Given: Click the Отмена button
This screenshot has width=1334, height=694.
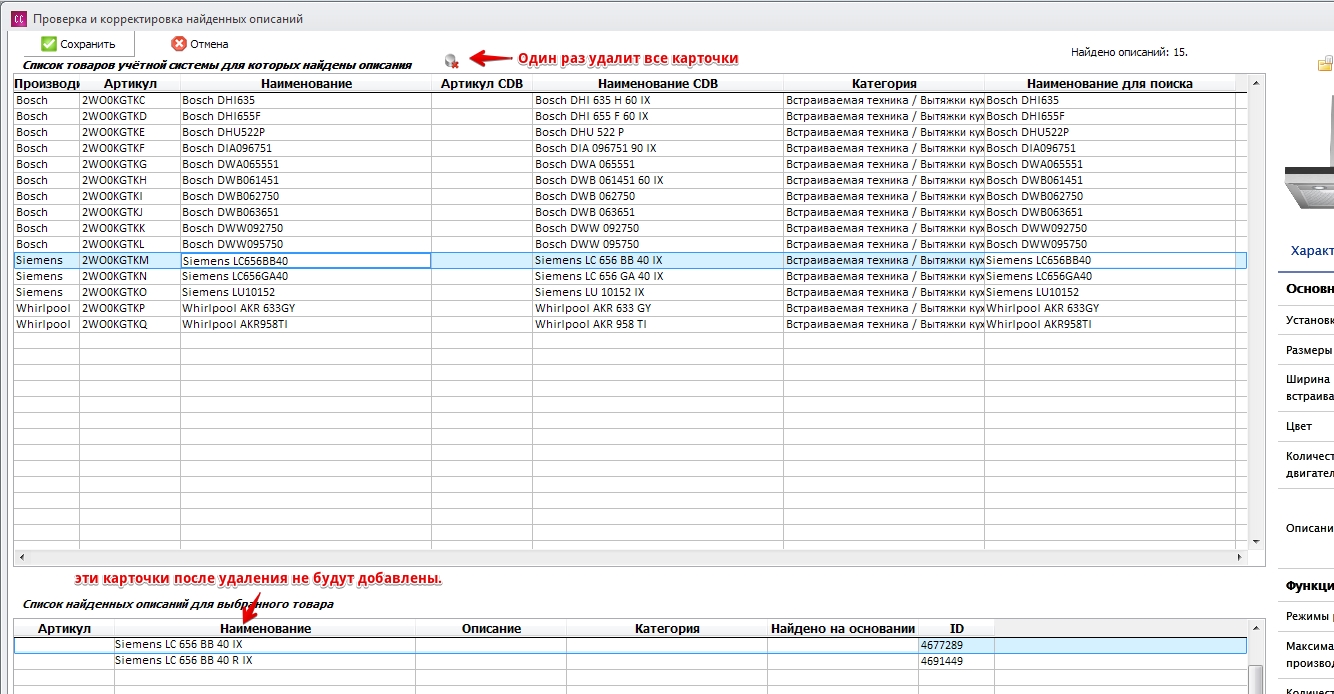Looking at the screenshot, I should [200, 44].
